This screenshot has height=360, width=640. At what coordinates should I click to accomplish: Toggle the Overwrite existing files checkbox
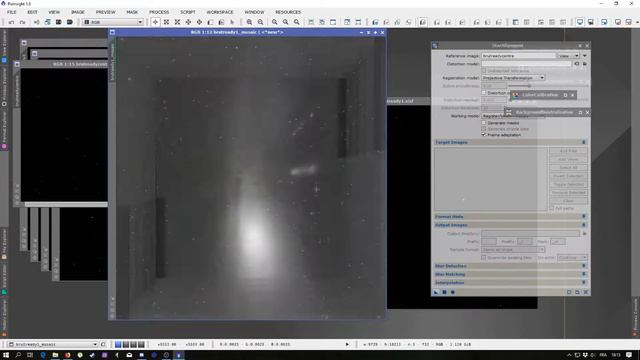[x=484, y=258]
